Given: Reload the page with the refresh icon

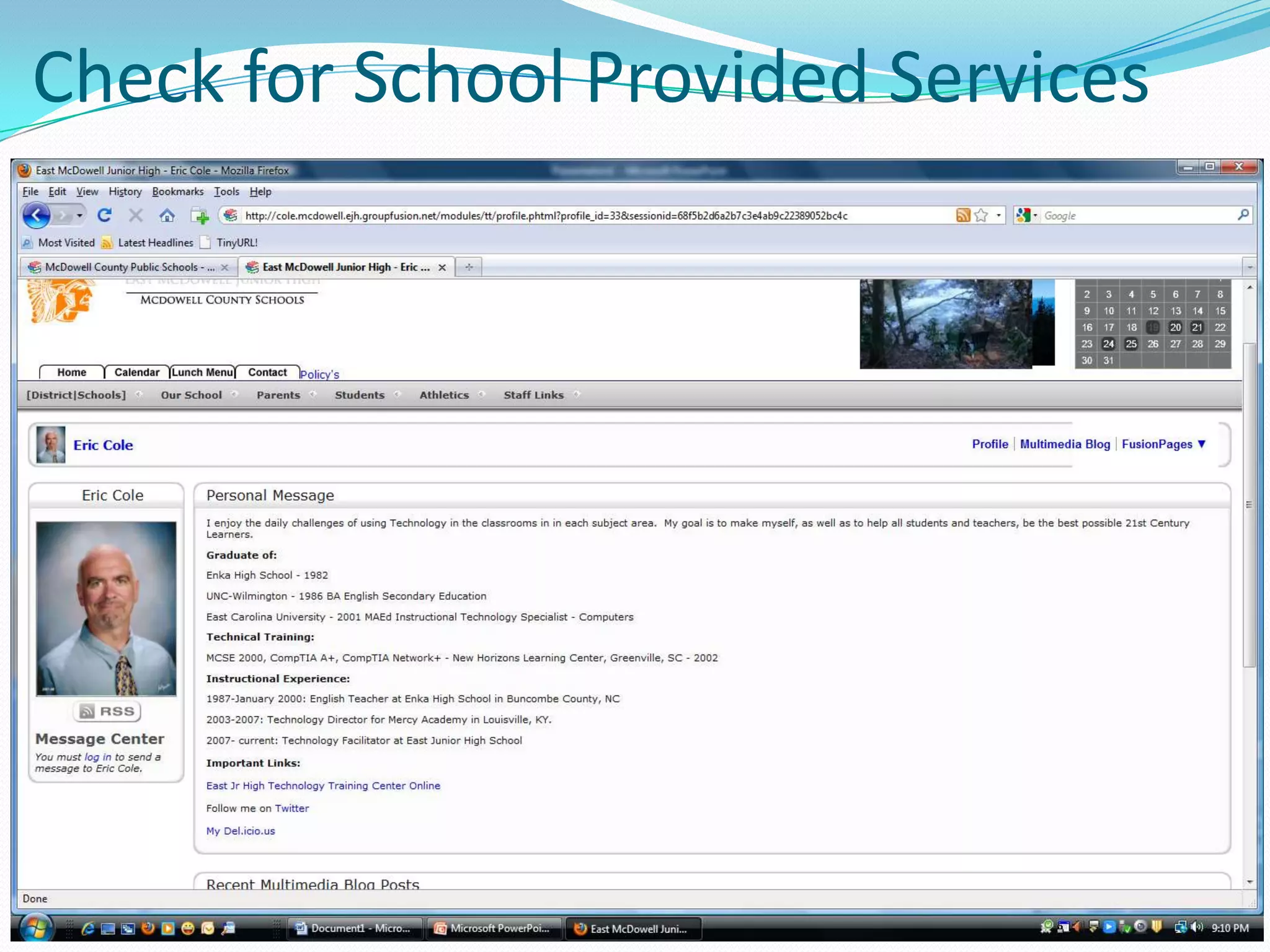Looking at the screenshot, I should pyautogui.click(x=104, y=215).
